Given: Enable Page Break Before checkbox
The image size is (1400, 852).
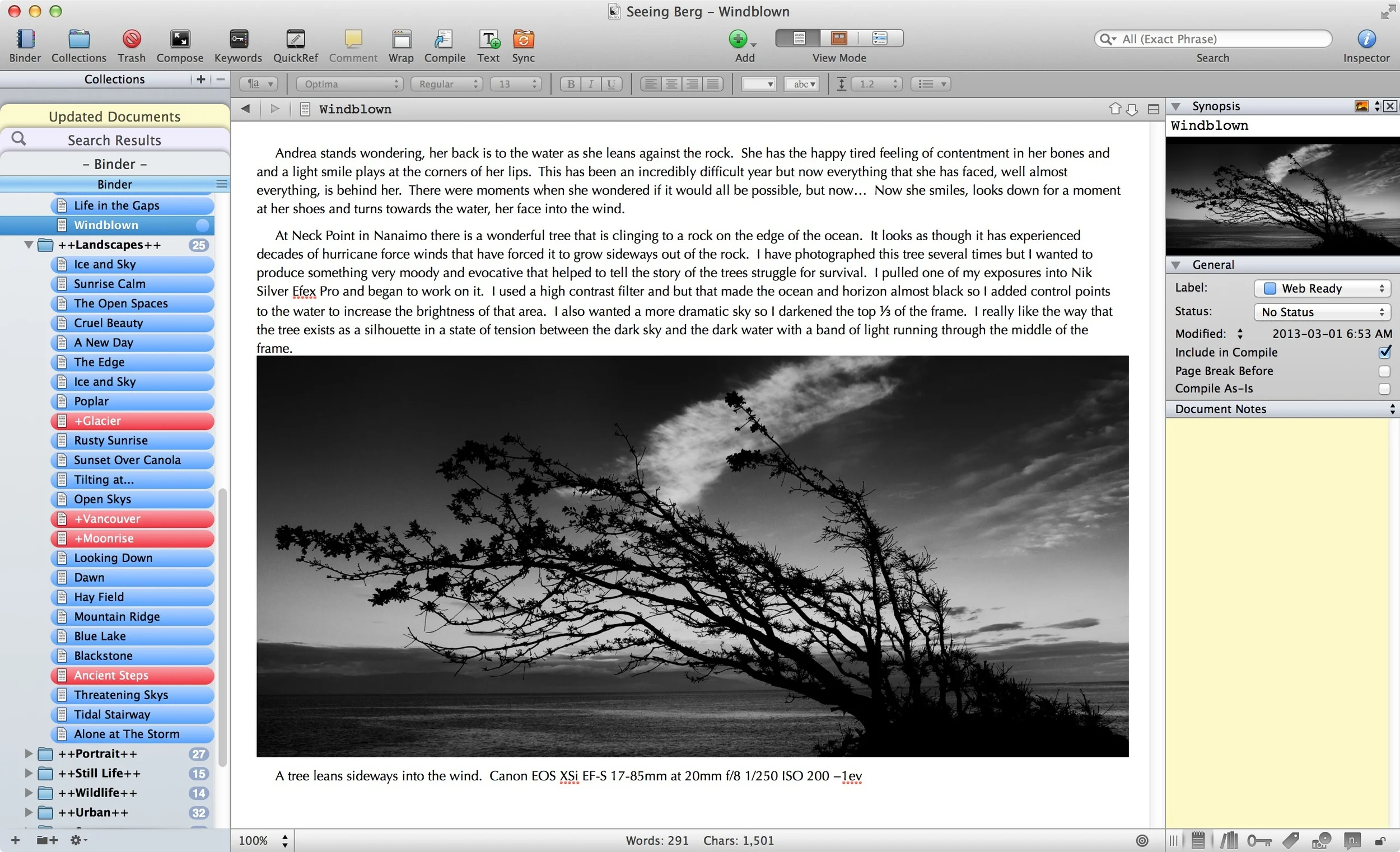Looking at the screenshot, I should (1384, 371).
